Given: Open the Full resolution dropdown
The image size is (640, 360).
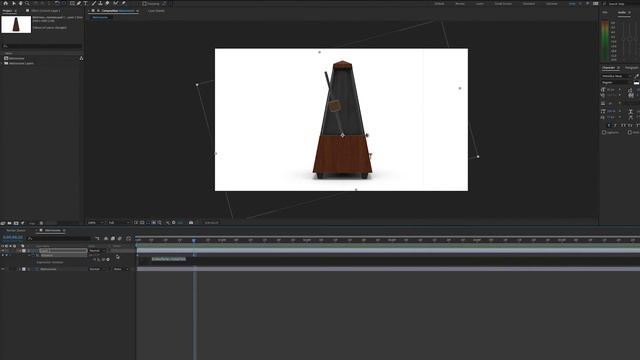Looking at the screenshot, I should click(x=118, y=222).
